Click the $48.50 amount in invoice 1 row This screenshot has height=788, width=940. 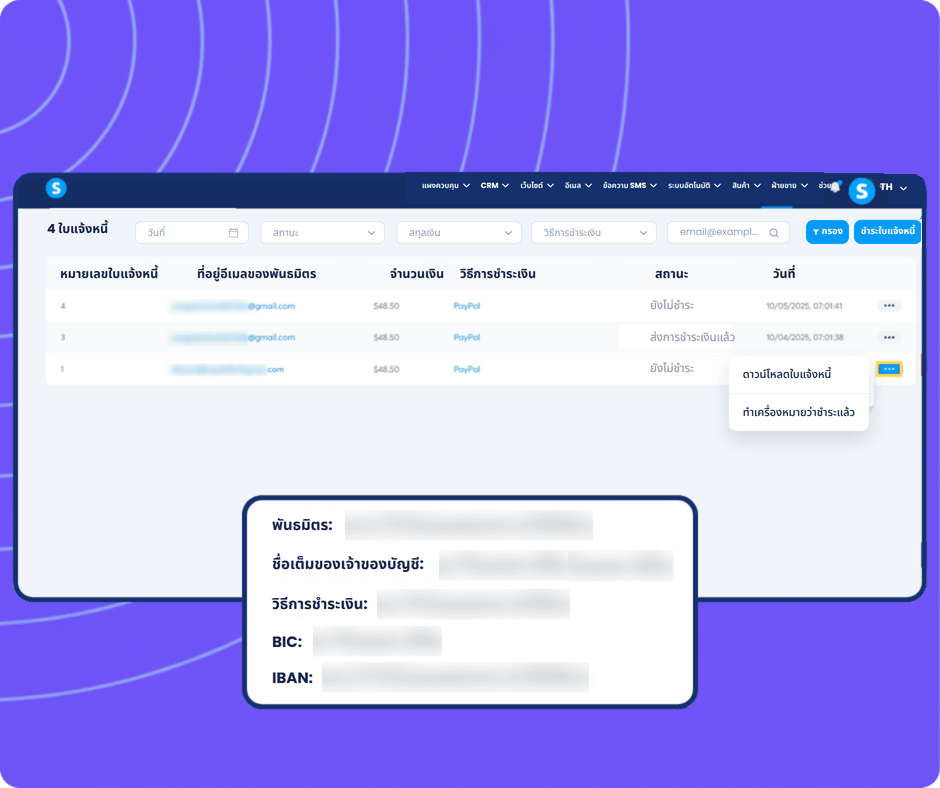tap(386, 369)
